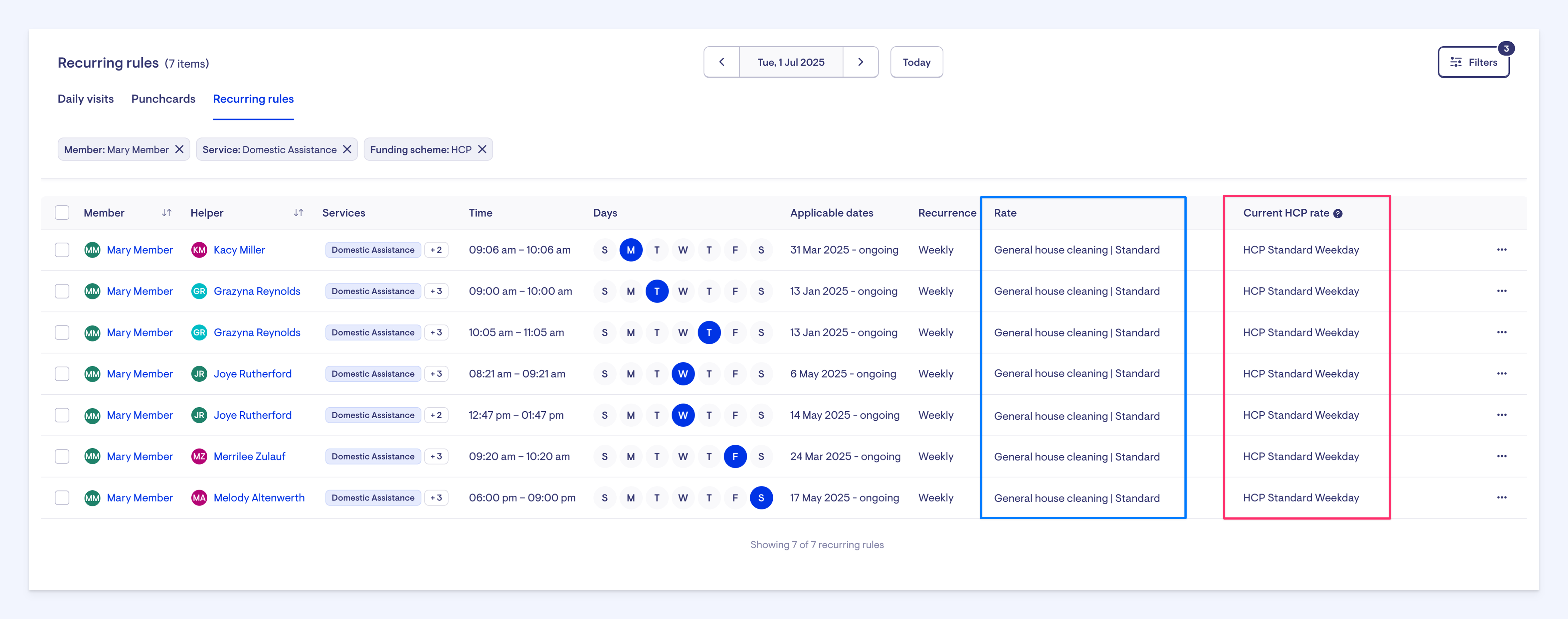
Task: Click the Domestic Assistance tag in Kacy Miller row
Action: point(373,250)
